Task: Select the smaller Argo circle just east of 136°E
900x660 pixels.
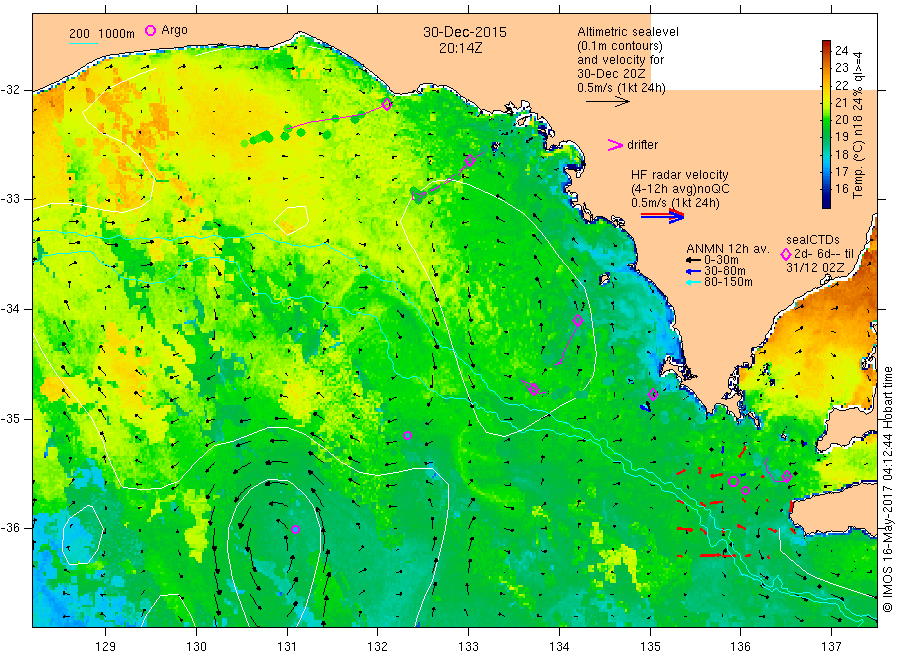Action: click(745, 491)
